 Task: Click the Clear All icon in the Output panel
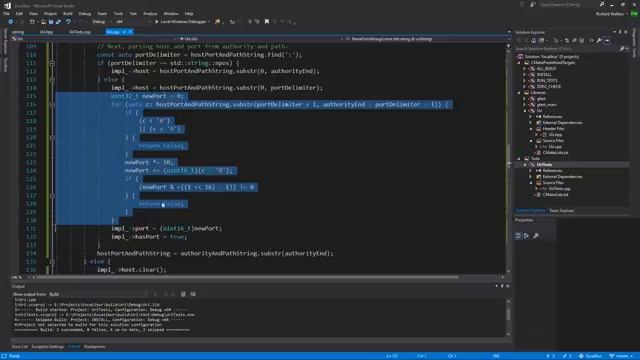coord(183,294)
